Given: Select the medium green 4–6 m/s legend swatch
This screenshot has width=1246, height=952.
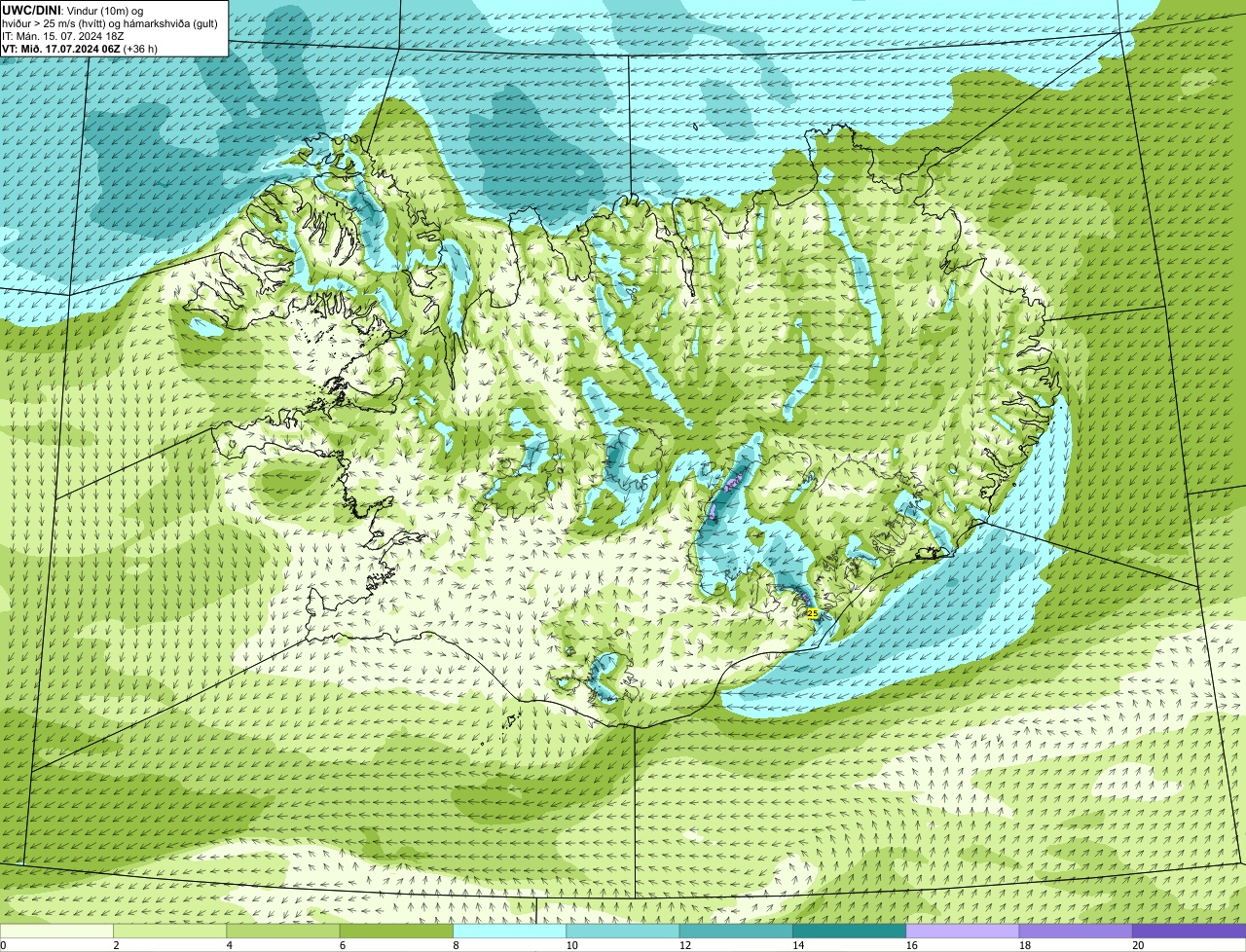Looking at the screenshot, I should tap(283, 931).
